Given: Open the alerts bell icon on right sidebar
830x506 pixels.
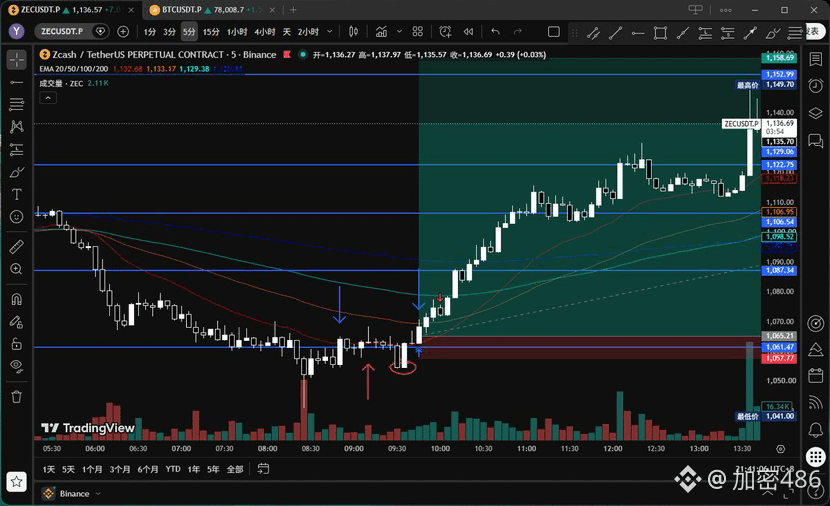Looking at the screenshot, I should 816,429.
